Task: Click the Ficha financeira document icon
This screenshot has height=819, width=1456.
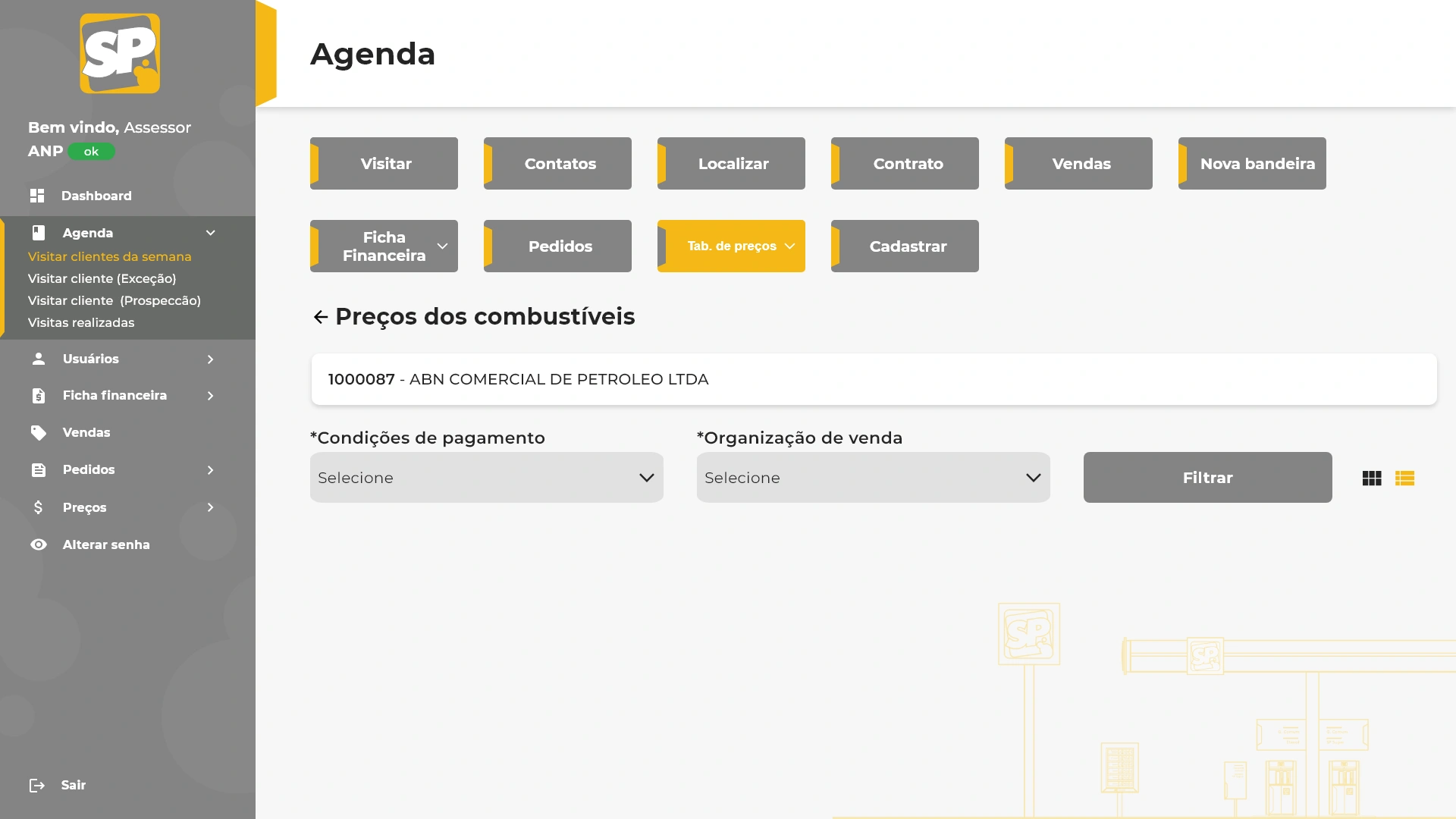Action: pos(39,396)
